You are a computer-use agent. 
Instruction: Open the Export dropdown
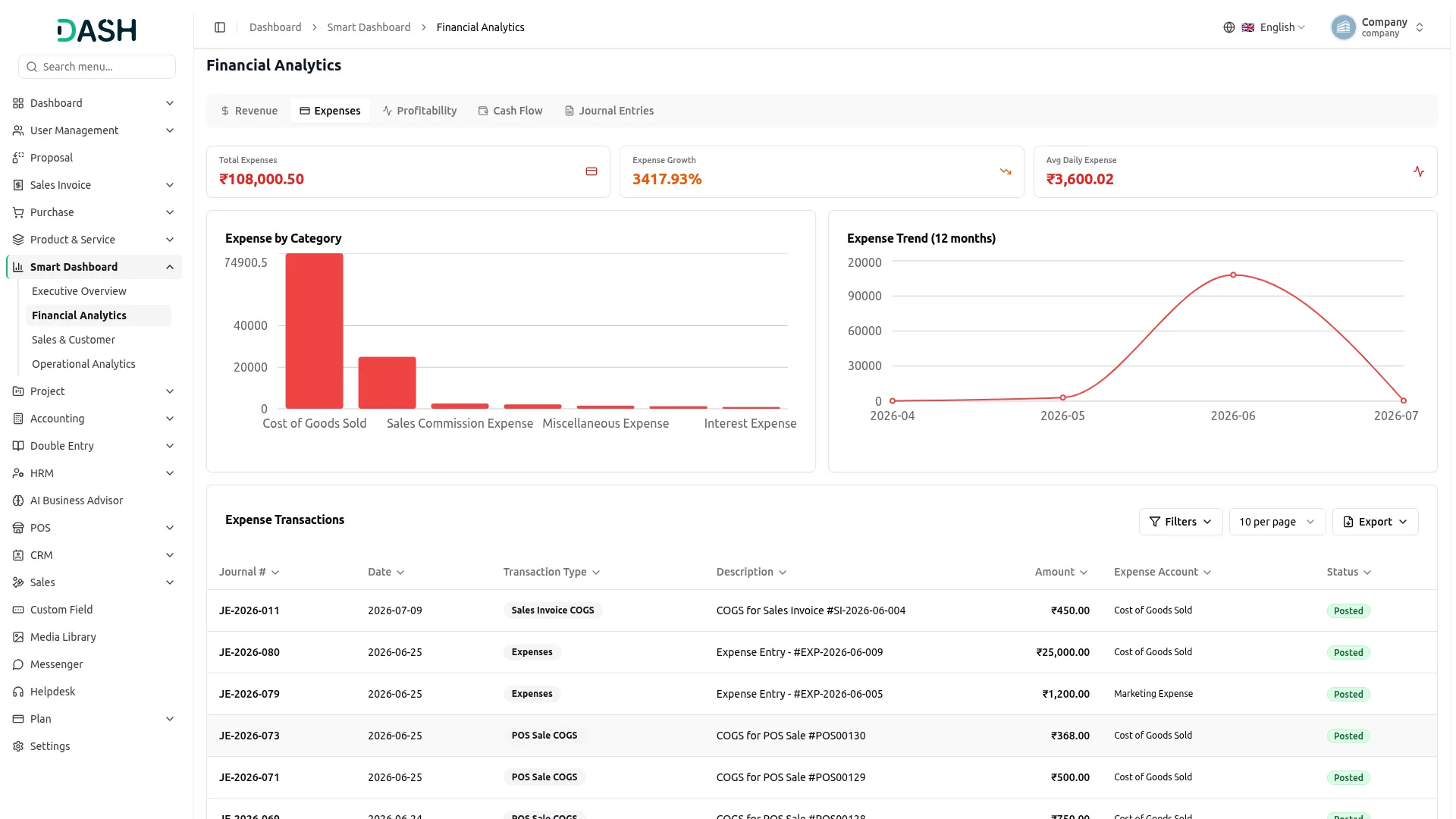(x=1375, y=522)
